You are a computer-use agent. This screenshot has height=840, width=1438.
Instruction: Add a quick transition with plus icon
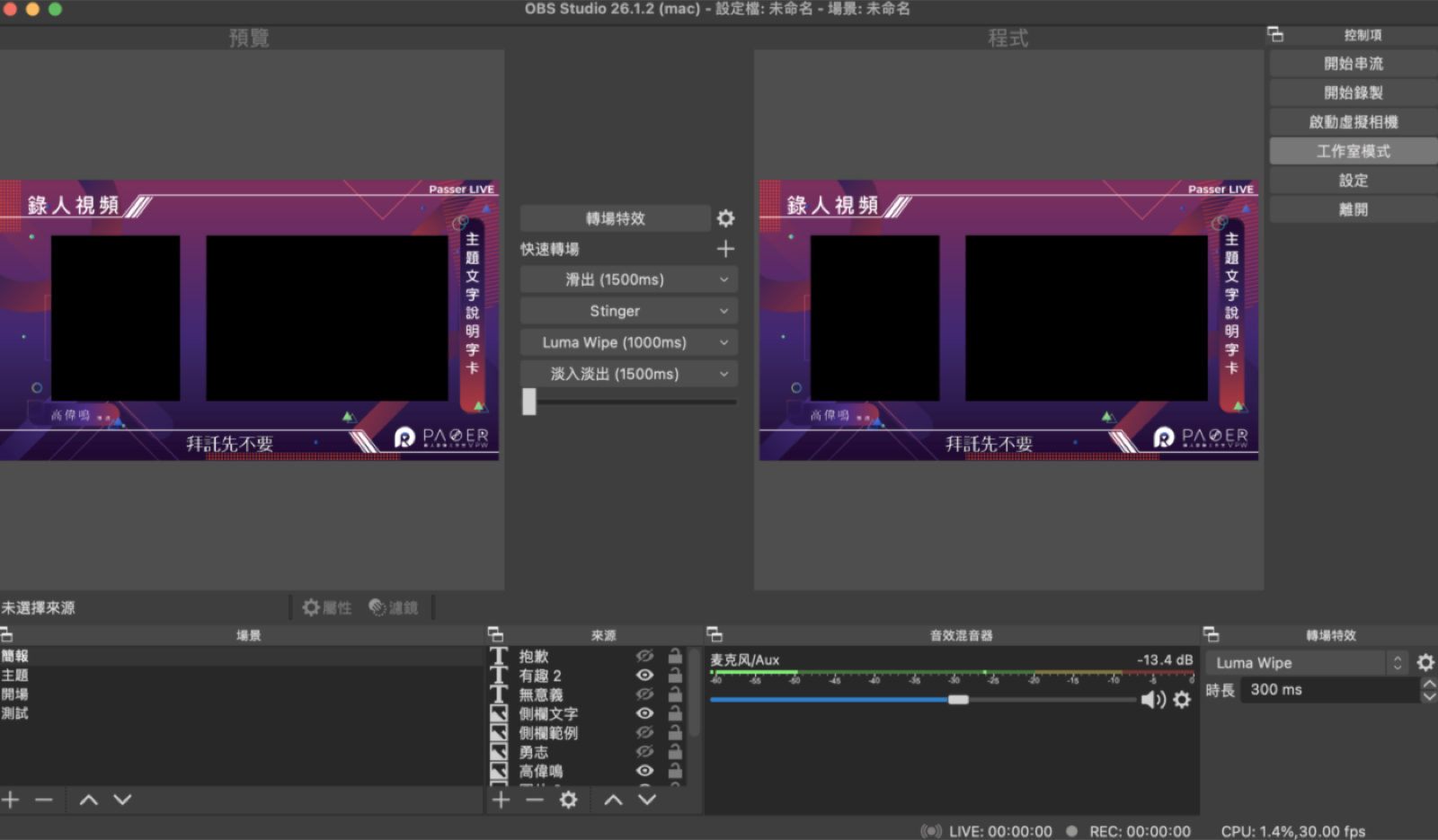725,249
